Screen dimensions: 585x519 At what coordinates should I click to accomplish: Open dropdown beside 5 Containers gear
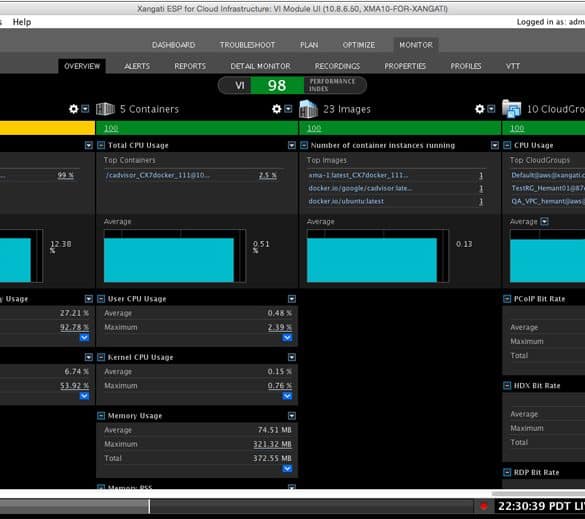click(x=288, y=109)
